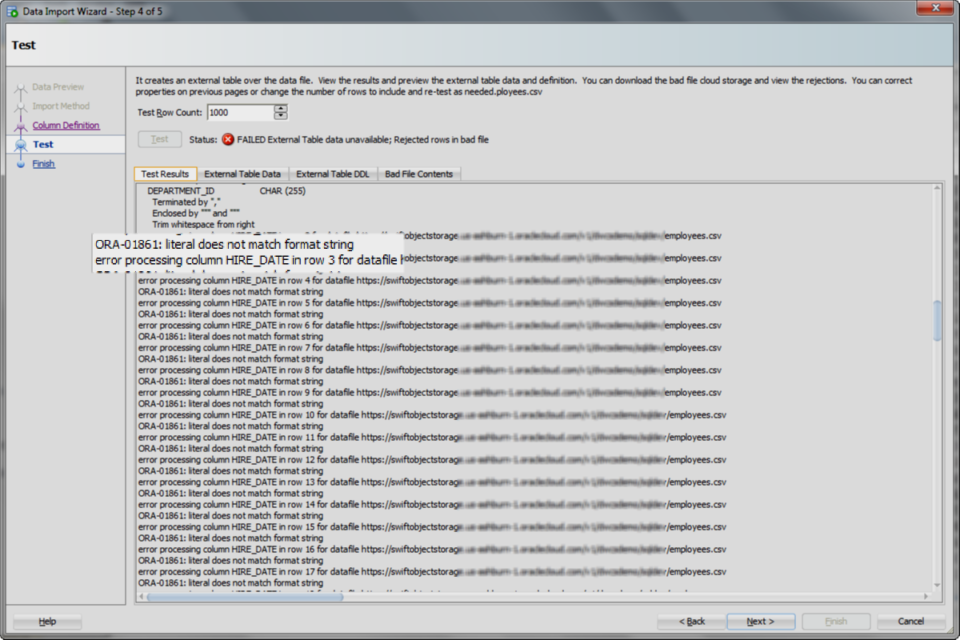960x640 pixels.
Task: Switch to the External Table Data tab
Action: [x=243, y=173]
